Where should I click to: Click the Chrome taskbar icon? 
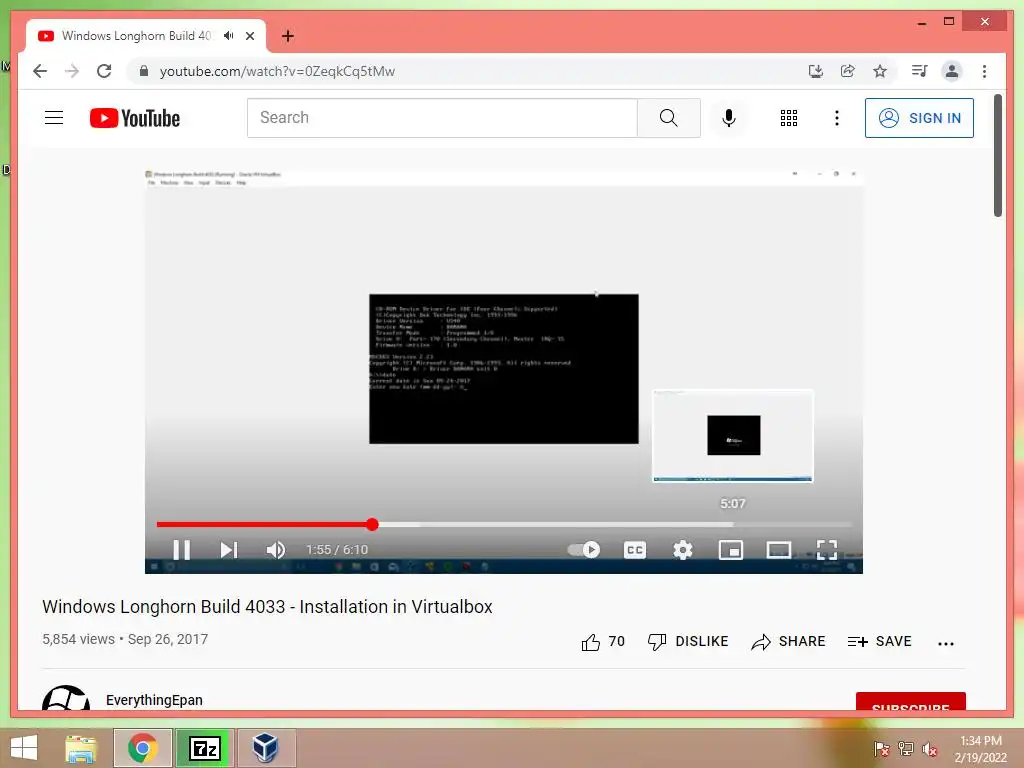[x=142, y=748]
